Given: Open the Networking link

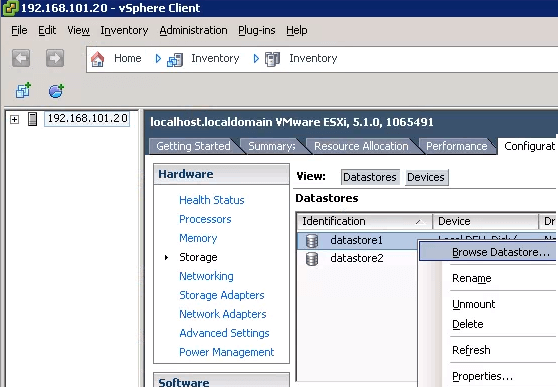Looking at the screenshot, I should pos(206,276).
